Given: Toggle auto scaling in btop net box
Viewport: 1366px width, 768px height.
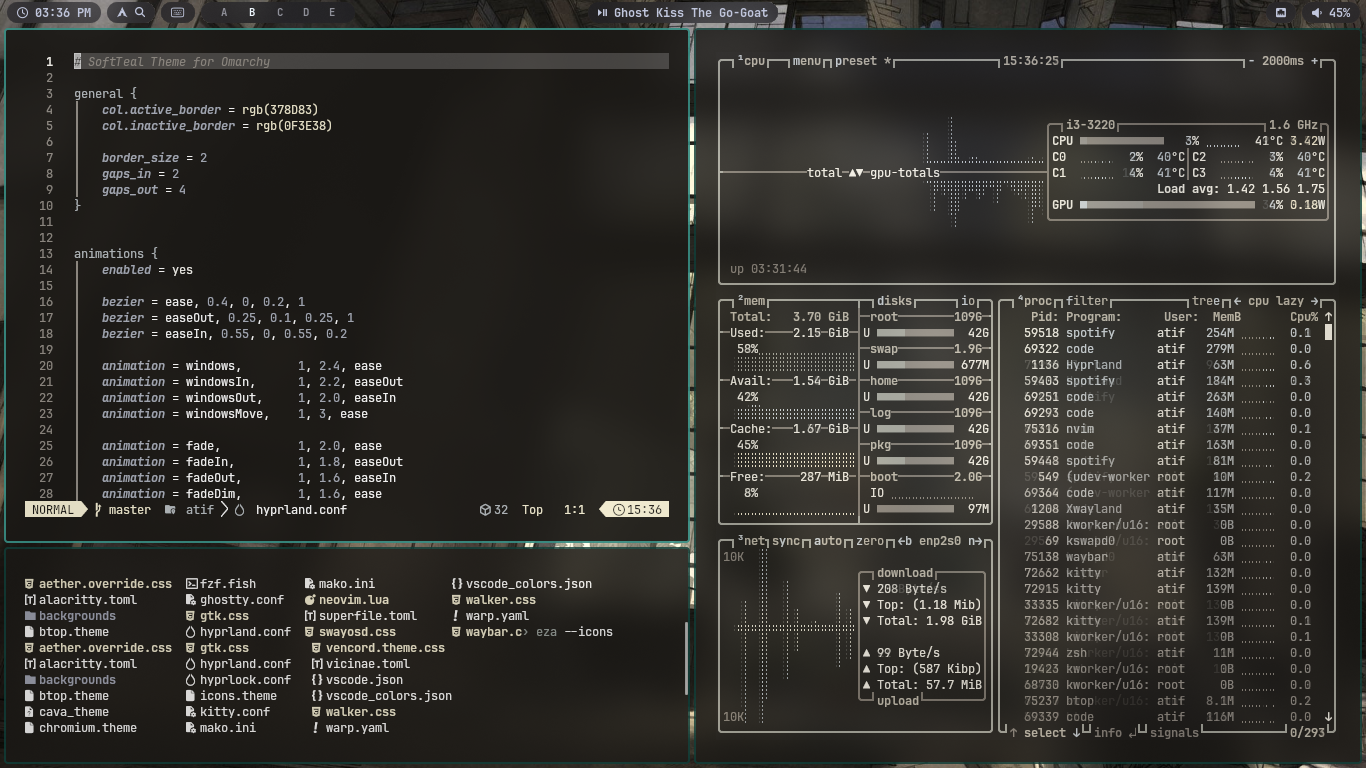Looking at the screenshot, I should 828,541.
